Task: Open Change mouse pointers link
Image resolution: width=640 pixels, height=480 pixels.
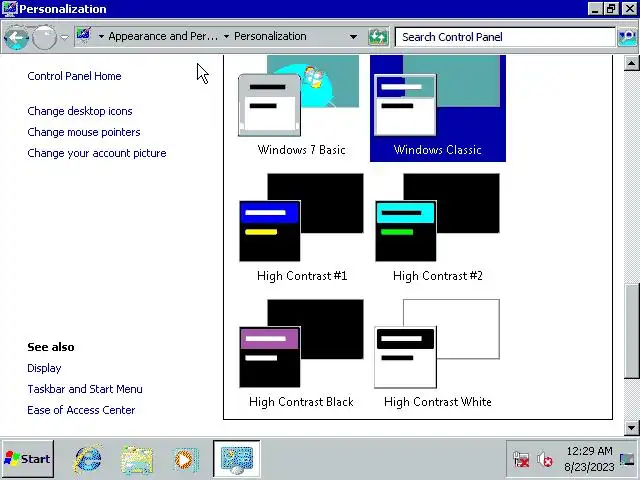Action: click(x=84, y=132)
